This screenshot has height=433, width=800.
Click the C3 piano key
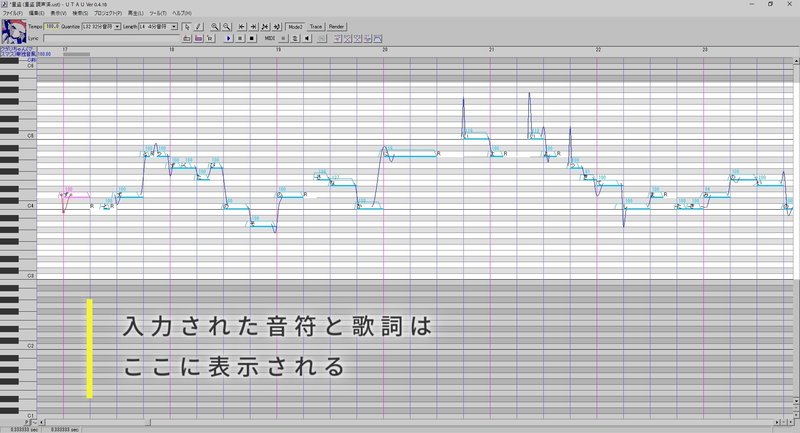[18, 275]
